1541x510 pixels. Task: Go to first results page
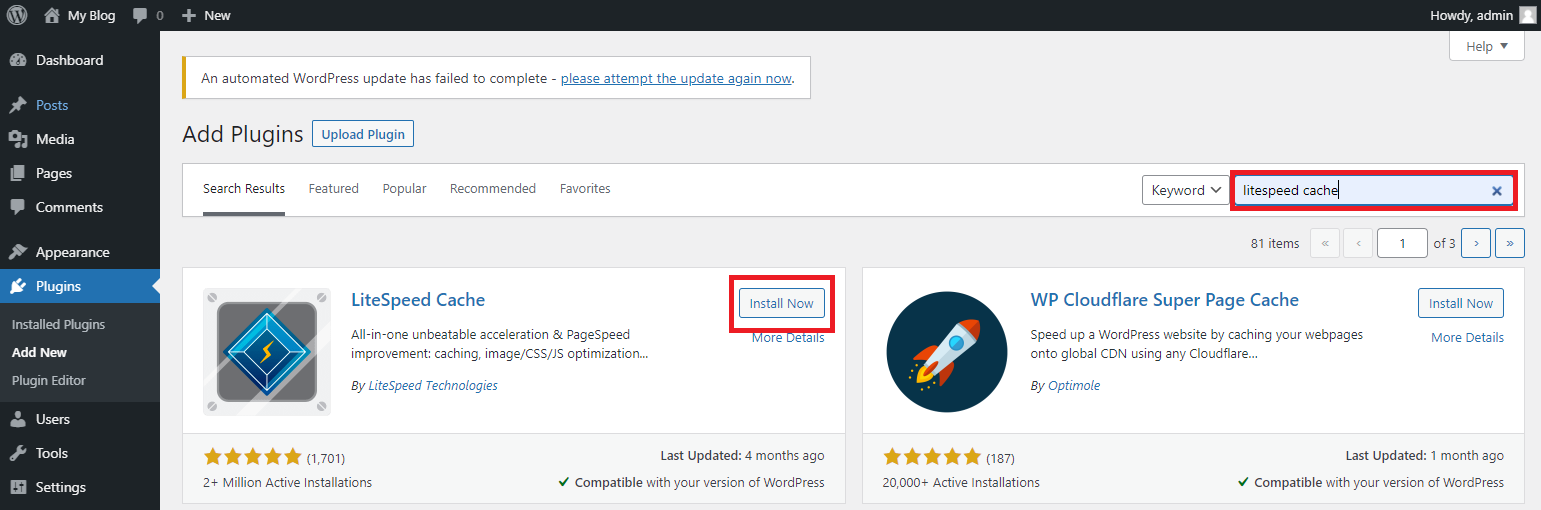pyautogui.click(x=1325, y=243)
